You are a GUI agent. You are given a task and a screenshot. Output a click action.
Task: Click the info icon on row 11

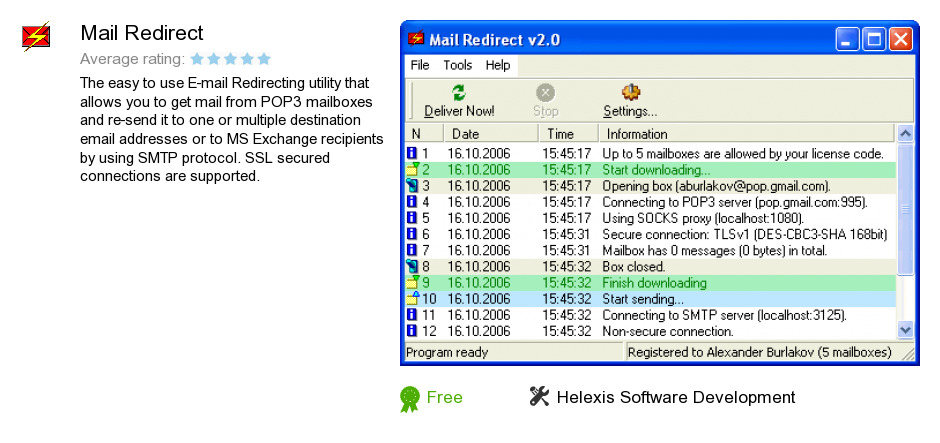(x=412, y=315)
